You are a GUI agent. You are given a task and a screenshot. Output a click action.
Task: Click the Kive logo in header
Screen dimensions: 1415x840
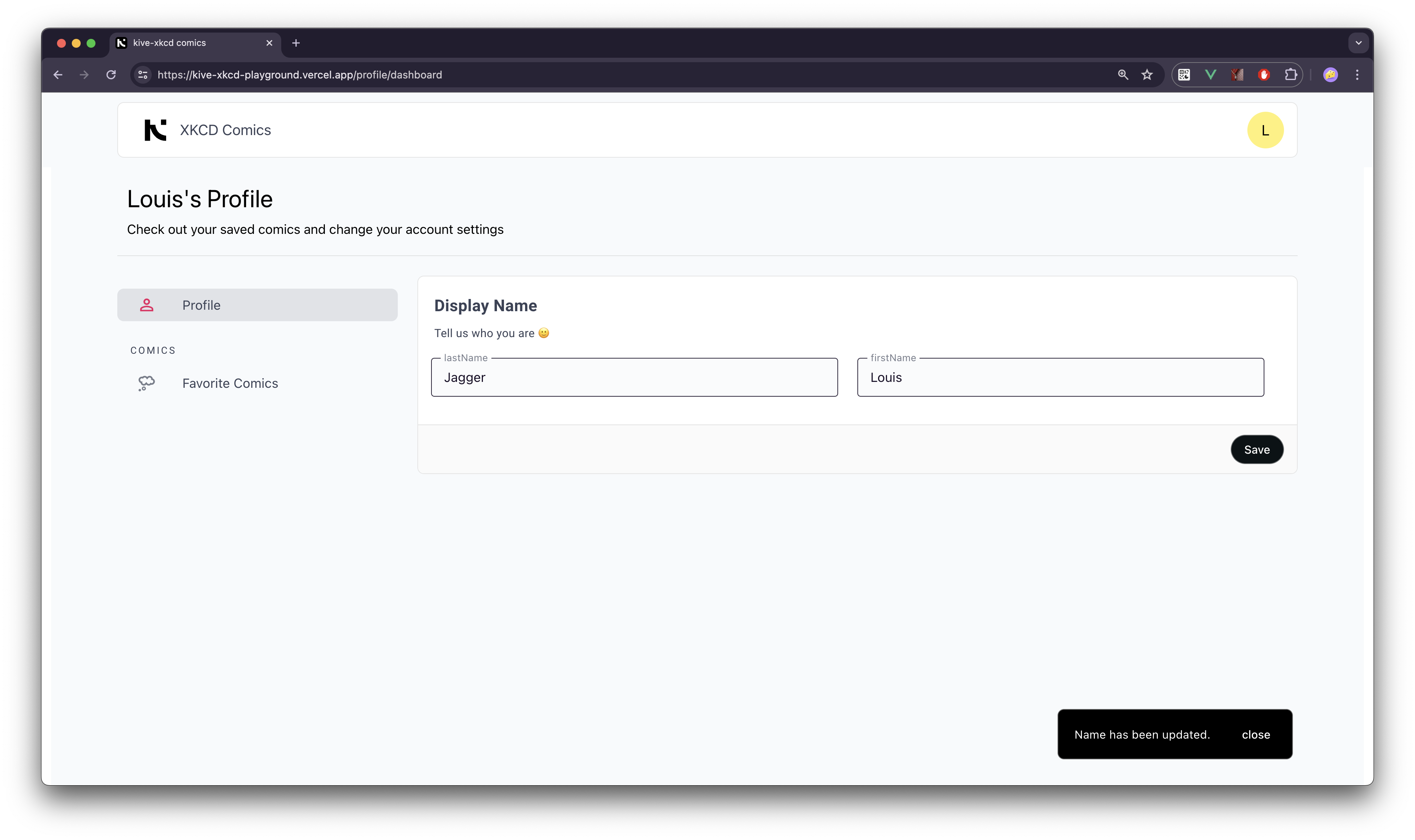(155, 130)
